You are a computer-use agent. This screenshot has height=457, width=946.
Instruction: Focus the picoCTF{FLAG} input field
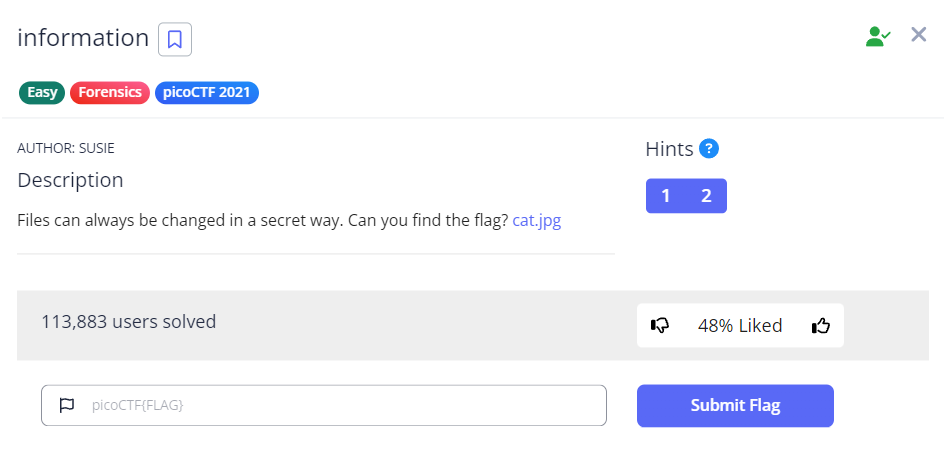pos(340,405)
